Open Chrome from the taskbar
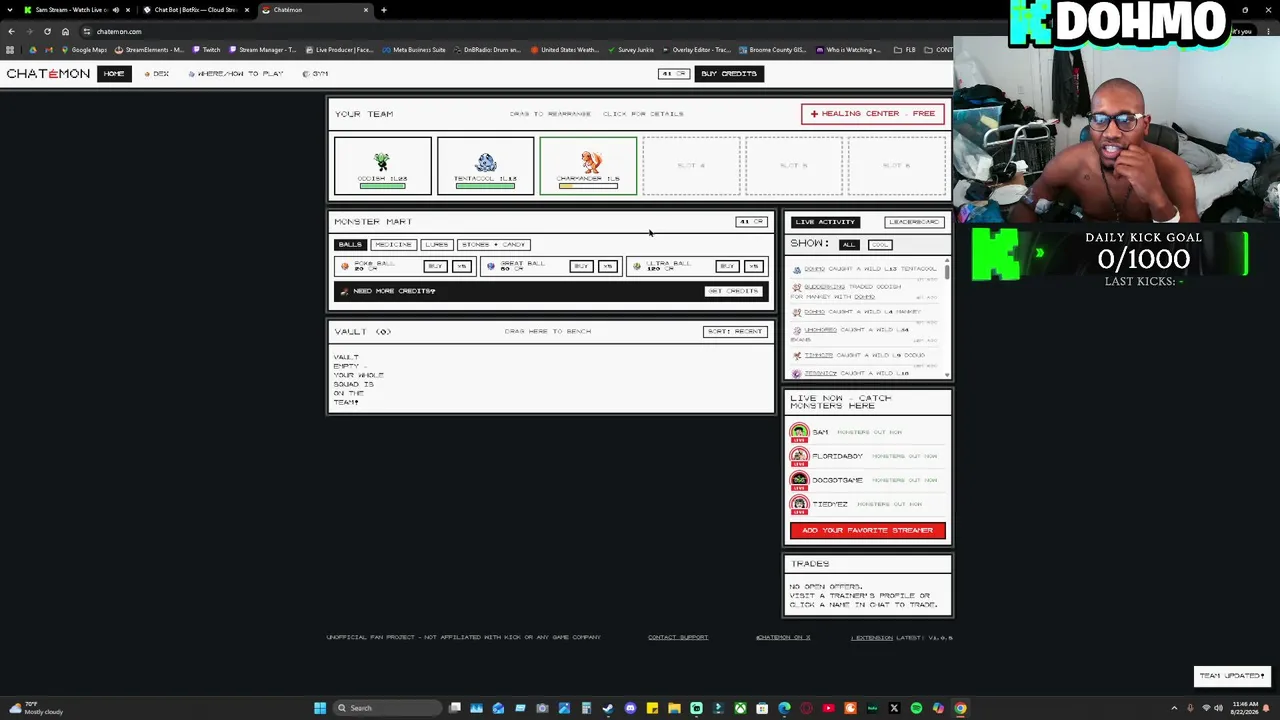This screenshot has height=720, width=1280. pos(960,708)
